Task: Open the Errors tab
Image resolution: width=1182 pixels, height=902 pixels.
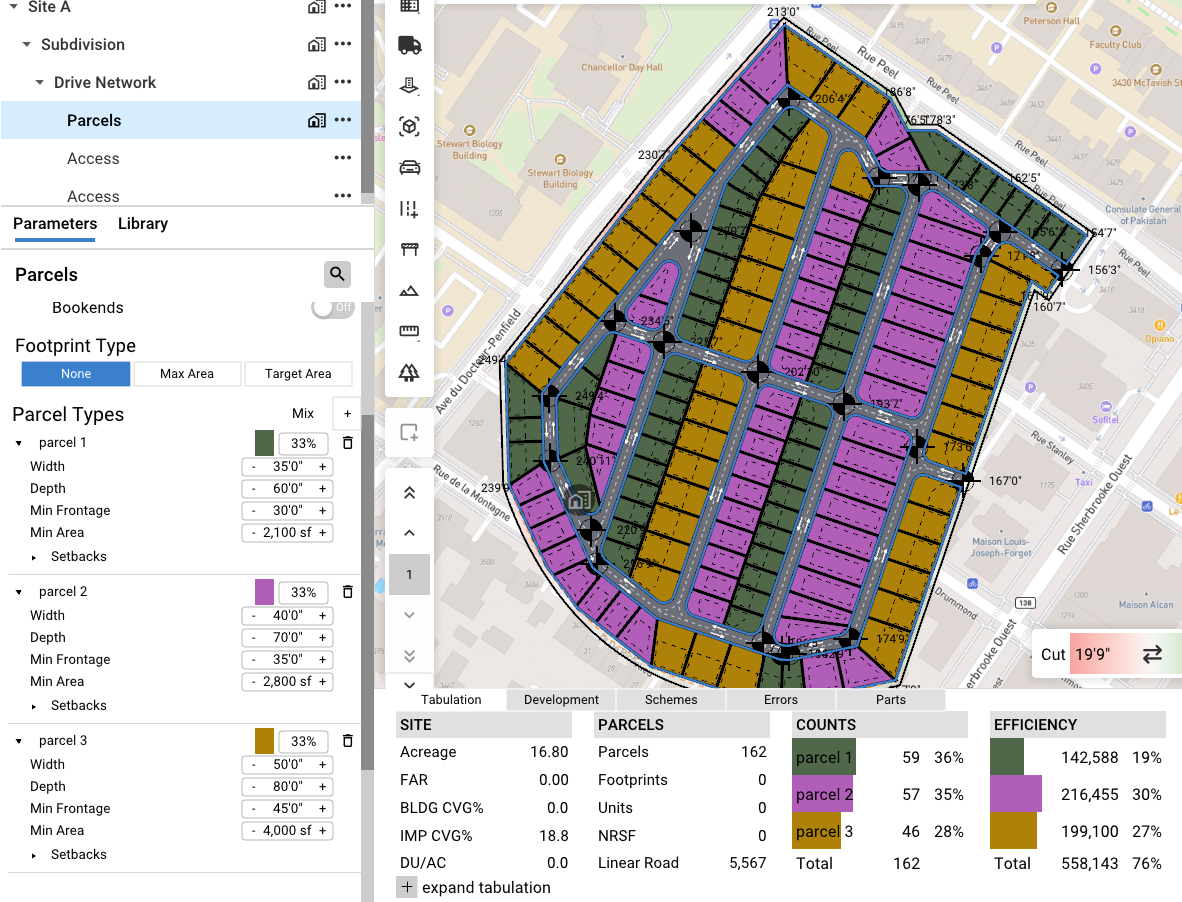Action: [x=780, y=699]
